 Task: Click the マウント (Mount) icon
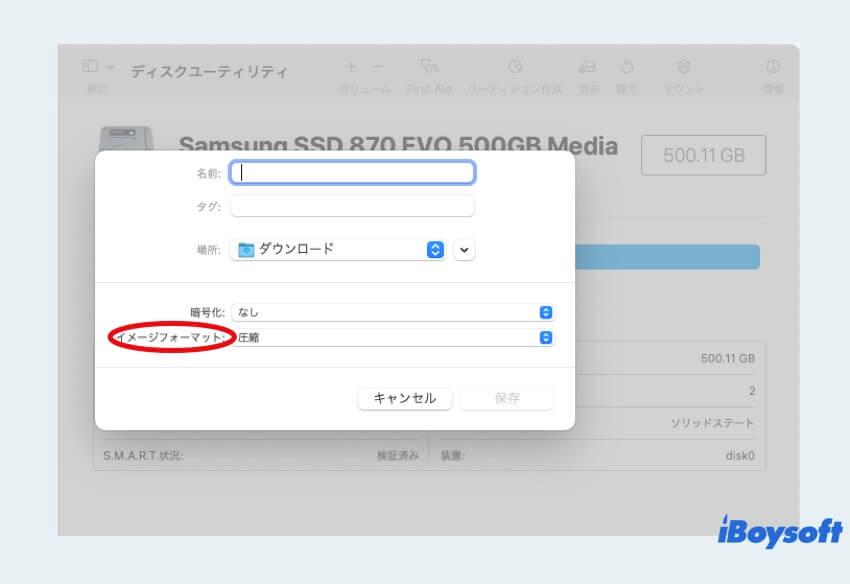click(684, 67)
